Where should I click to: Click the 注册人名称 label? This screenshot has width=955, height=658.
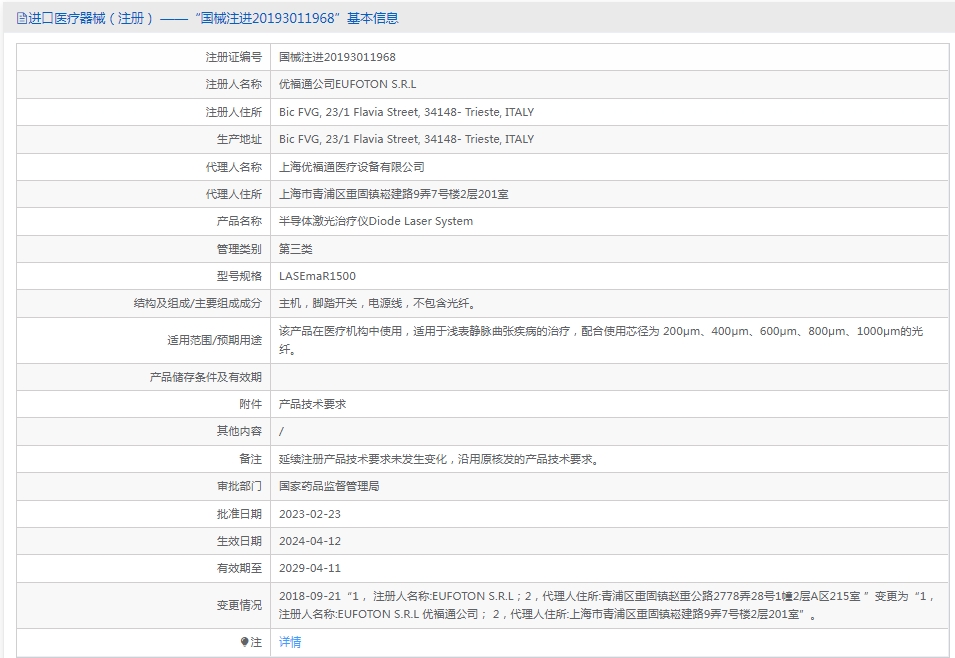click(x=233, y=84)
